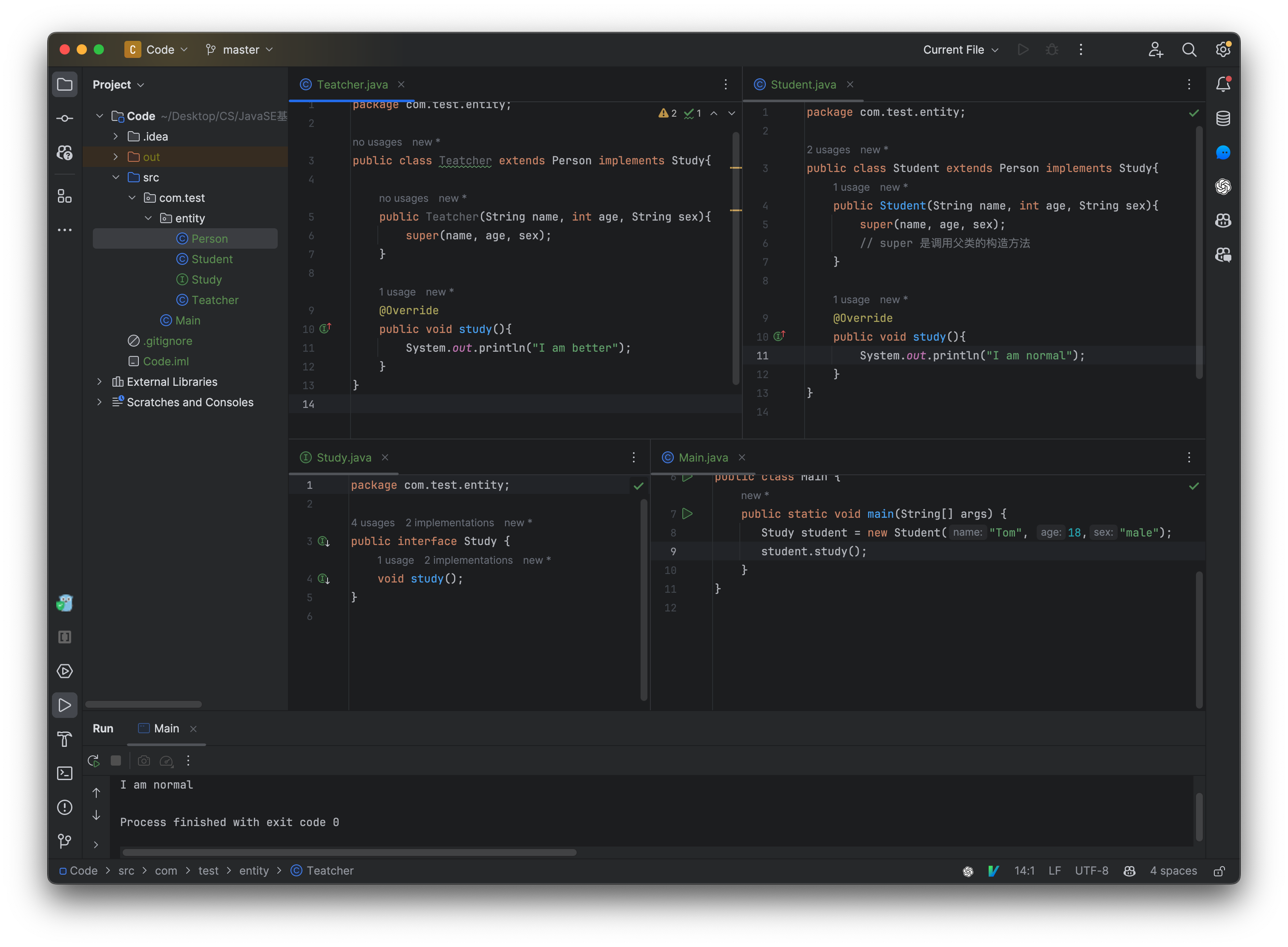The image size is (1288, 947).
Task: Open the Problems tool window icon
Action: click(x=65, y=807)
